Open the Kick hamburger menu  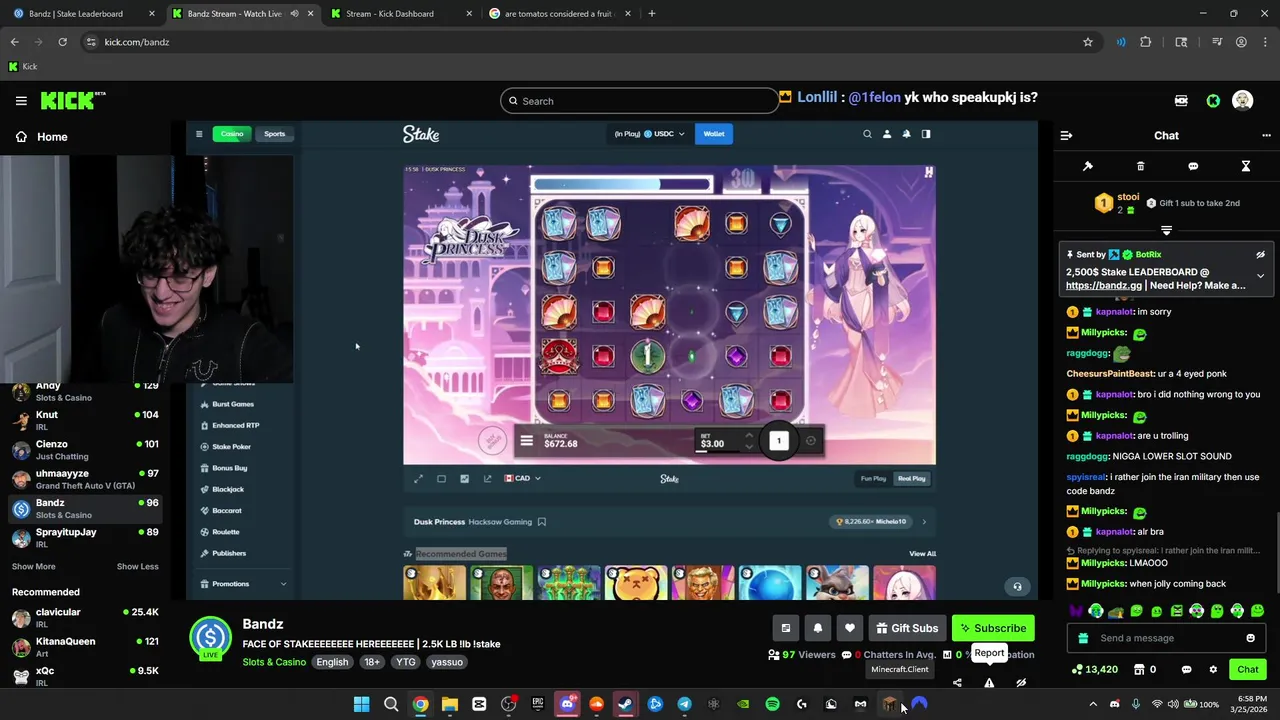(21, 101)
